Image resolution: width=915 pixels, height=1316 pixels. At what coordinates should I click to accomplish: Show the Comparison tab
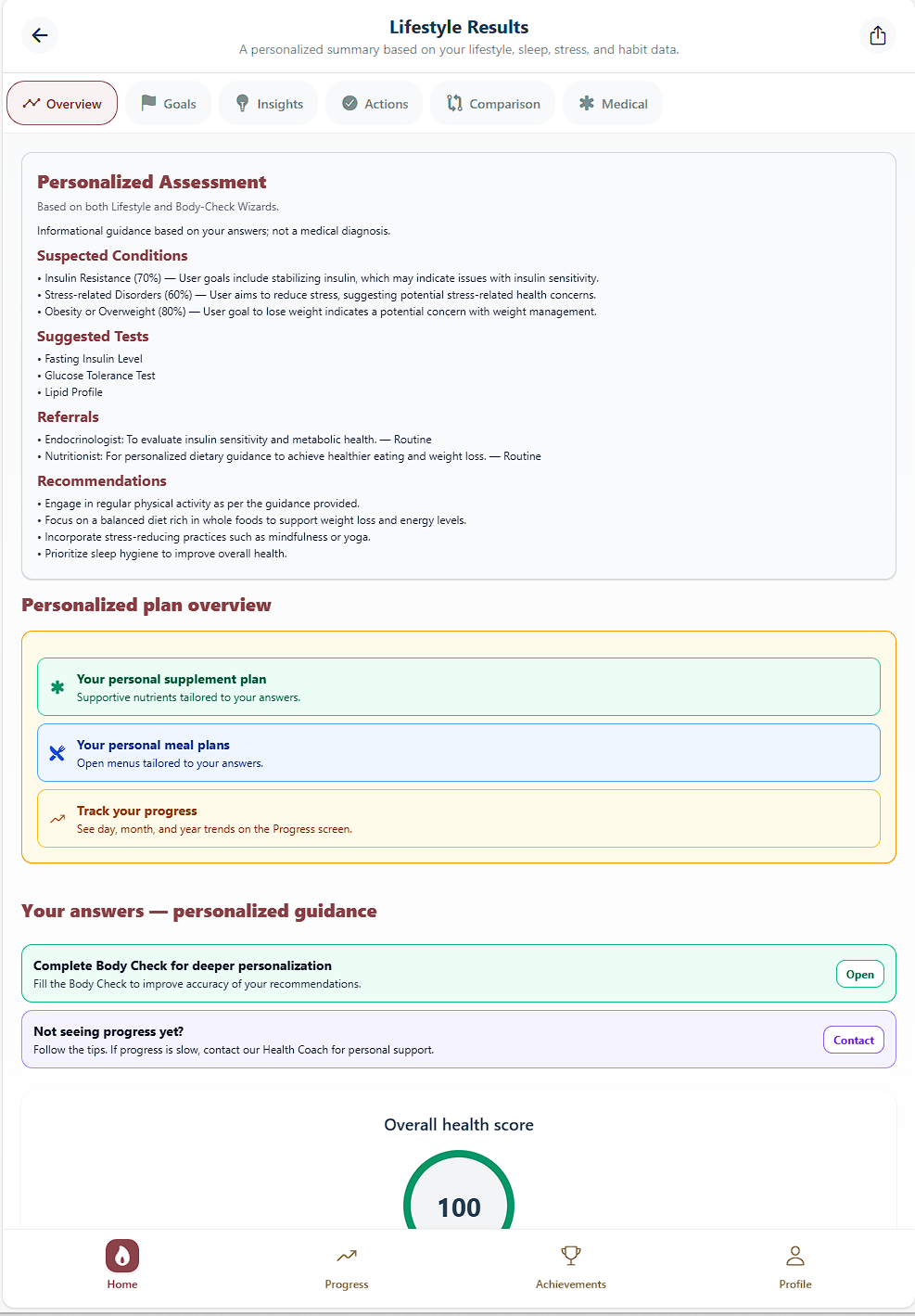pyautogui.click(x=493, y=103)
